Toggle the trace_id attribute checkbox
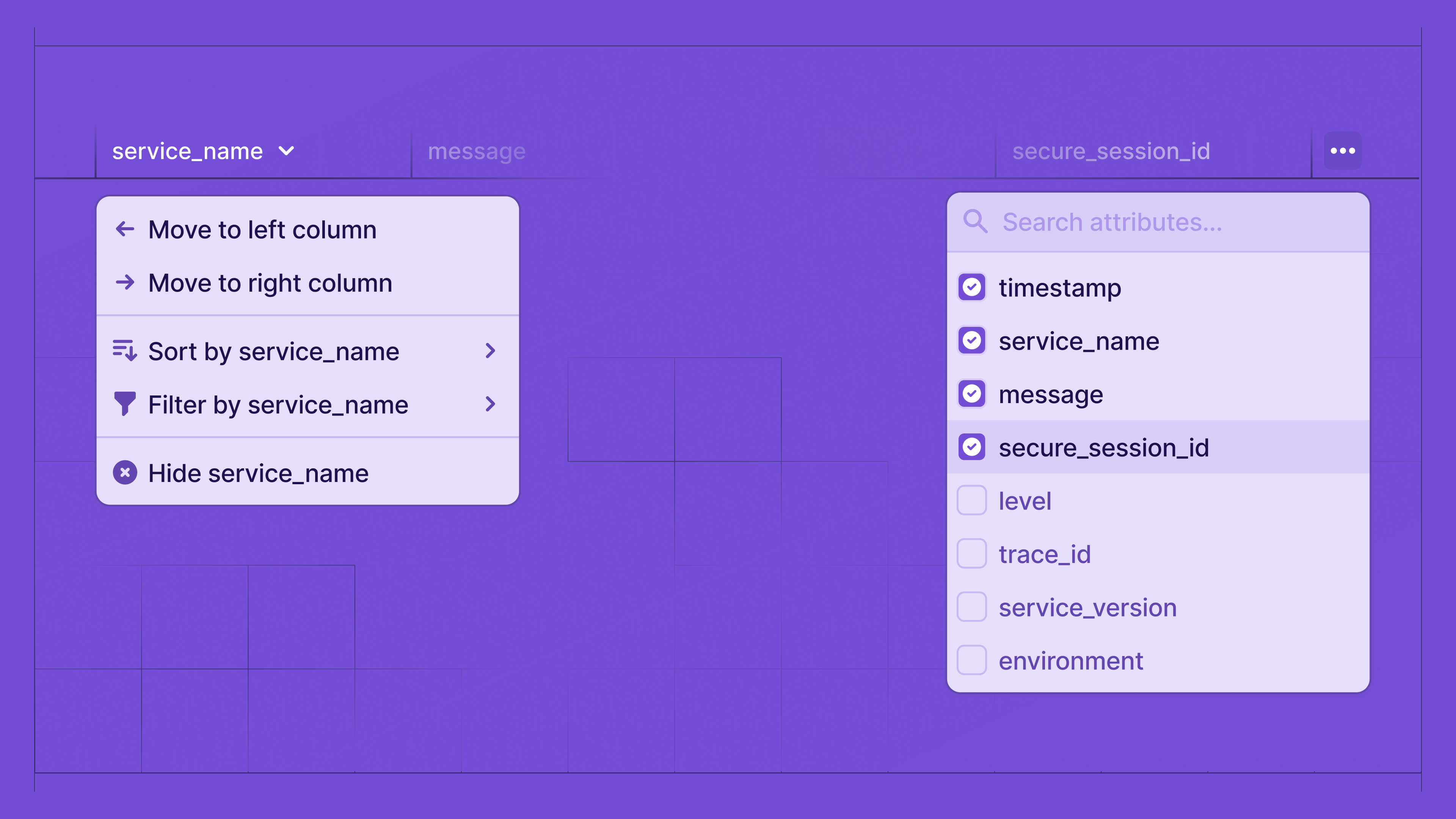 pos(972,553)
